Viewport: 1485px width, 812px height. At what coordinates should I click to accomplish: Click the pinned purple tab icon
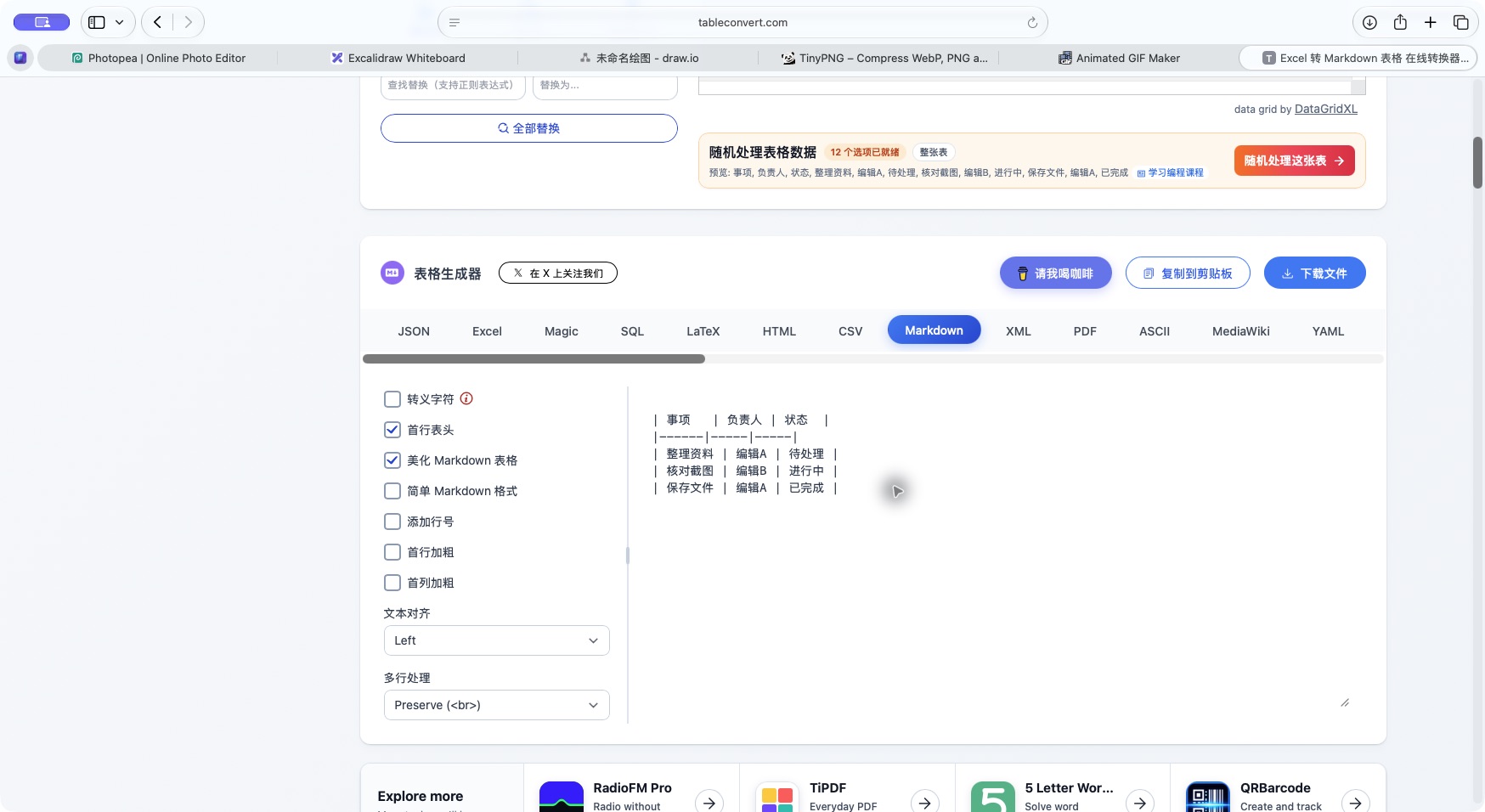coord(20,58)
